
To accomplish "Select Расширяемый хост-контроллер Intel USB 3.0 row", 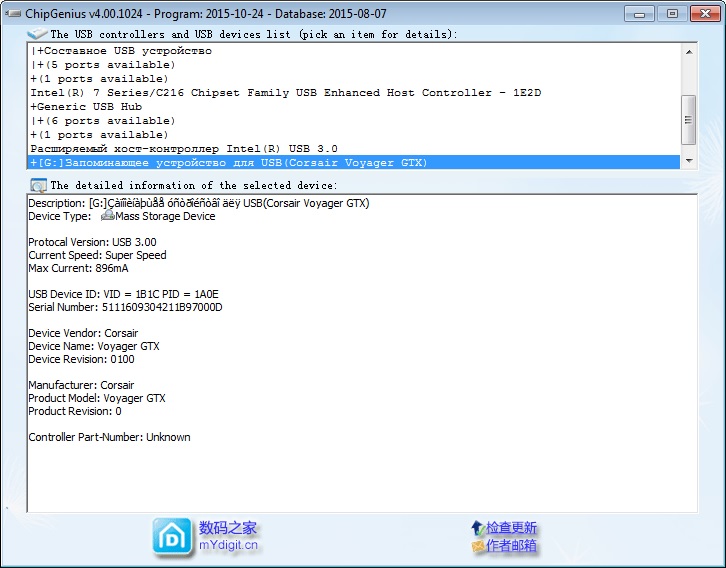I will coord(353,149).
